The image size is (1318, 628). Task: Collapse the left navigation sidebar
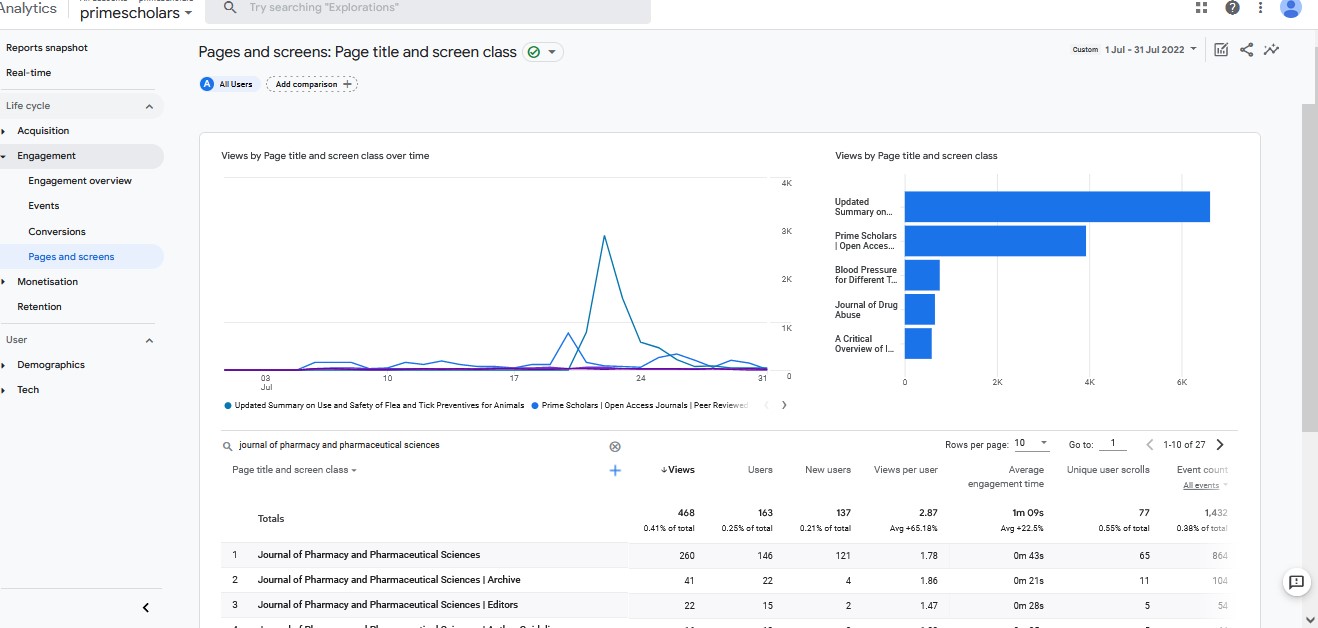pyautogui.click(x=146, y=607)
